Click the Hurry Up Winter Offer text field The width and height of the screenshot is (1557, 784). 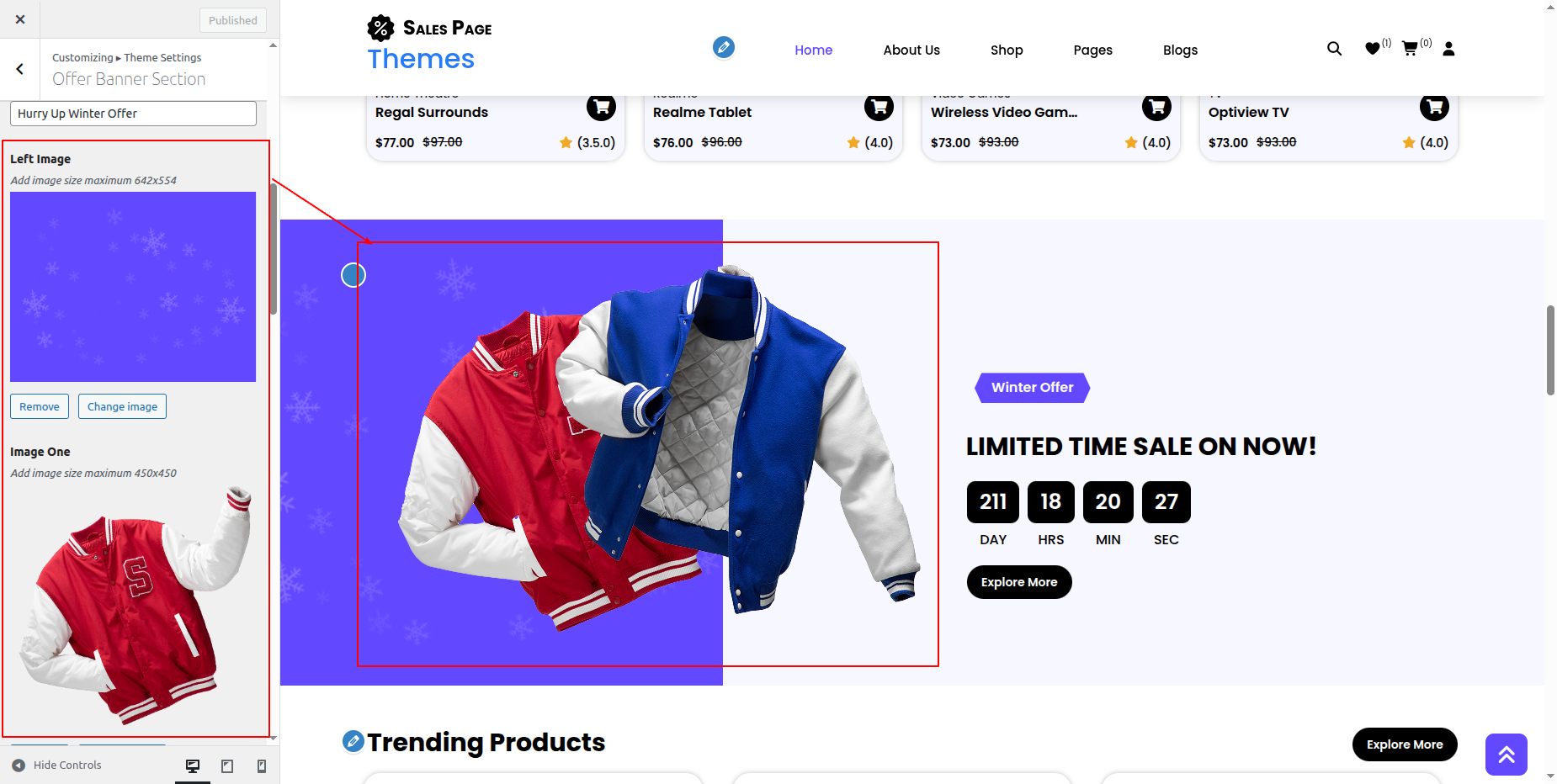133,114
